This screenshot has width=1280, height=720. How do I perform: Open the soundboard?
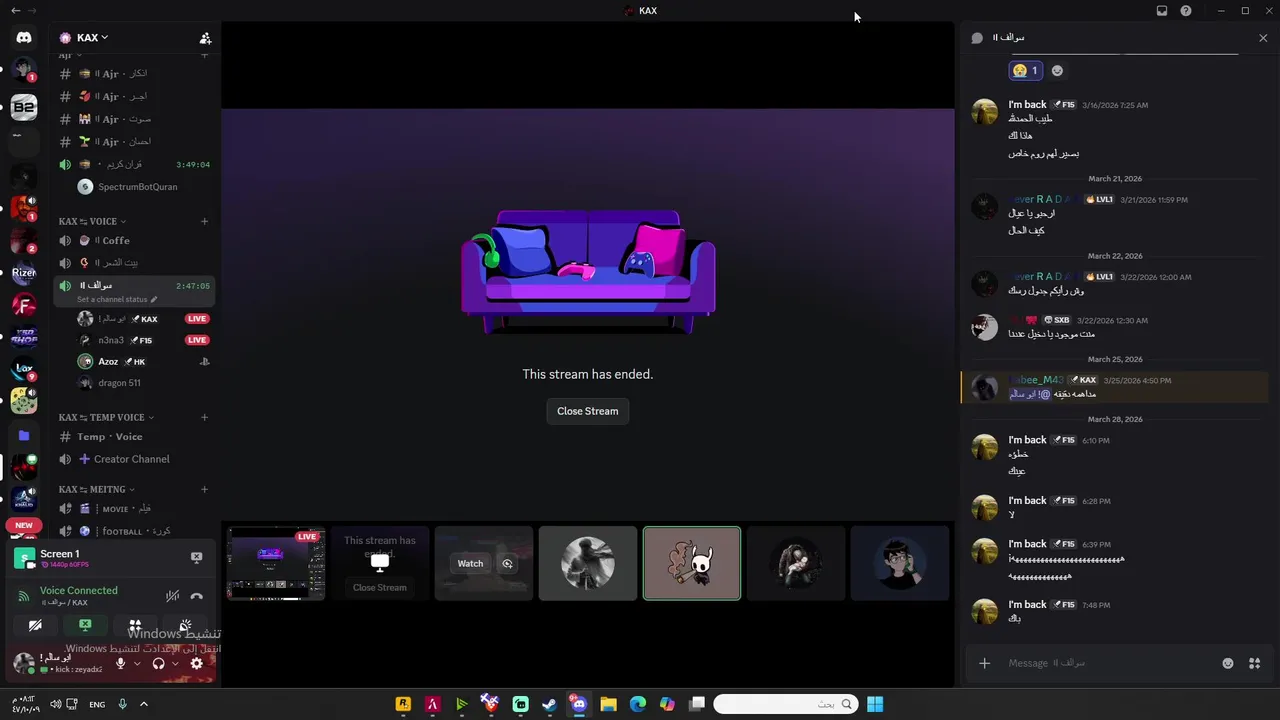(x=185, y=625)
